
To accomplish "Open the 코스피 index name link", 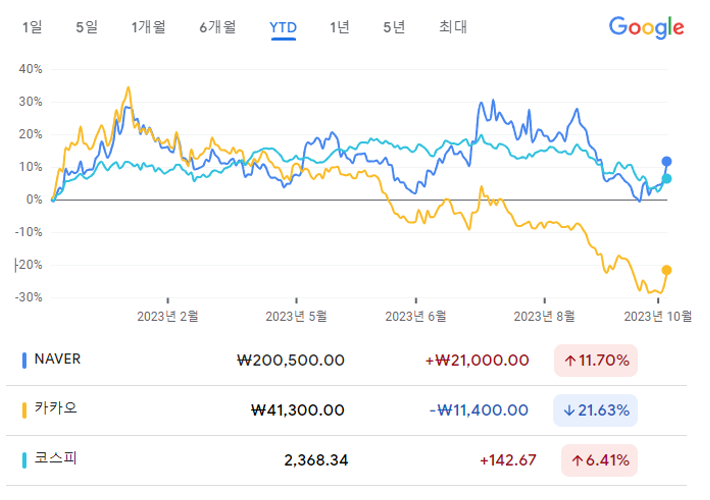I will (55, 459).
